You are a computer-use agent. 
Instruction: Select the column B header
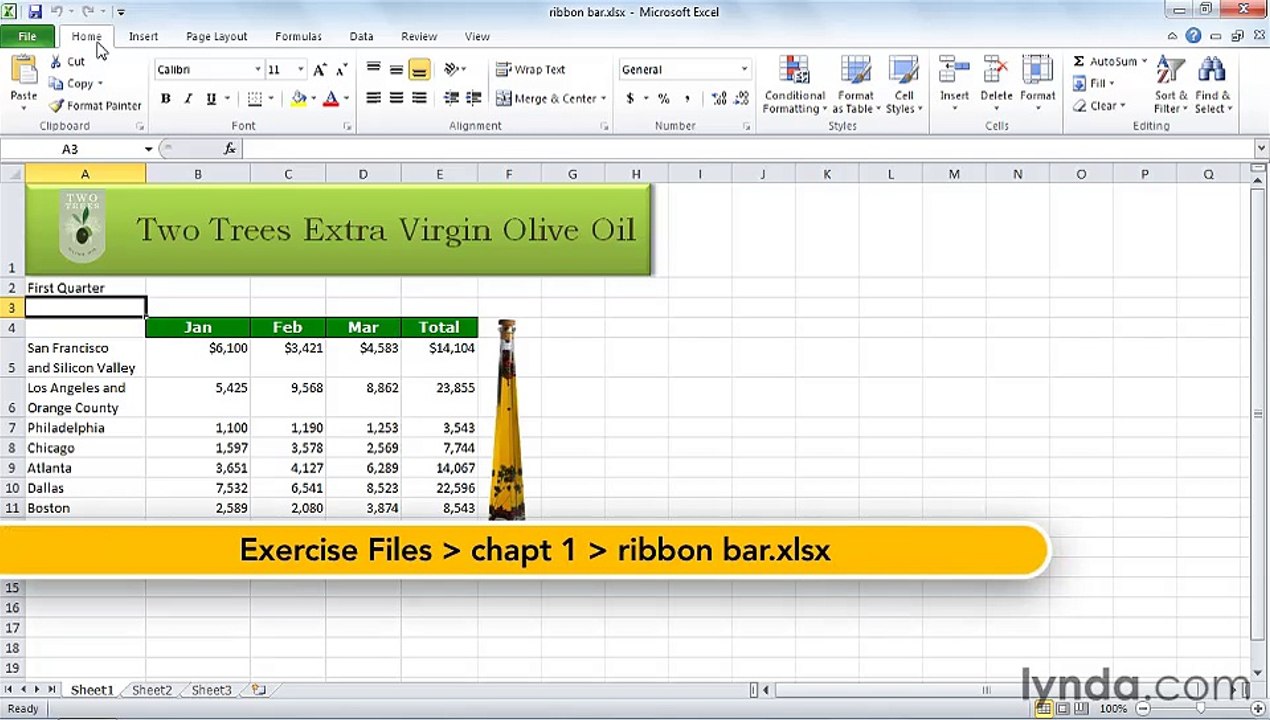pos(198,175)
